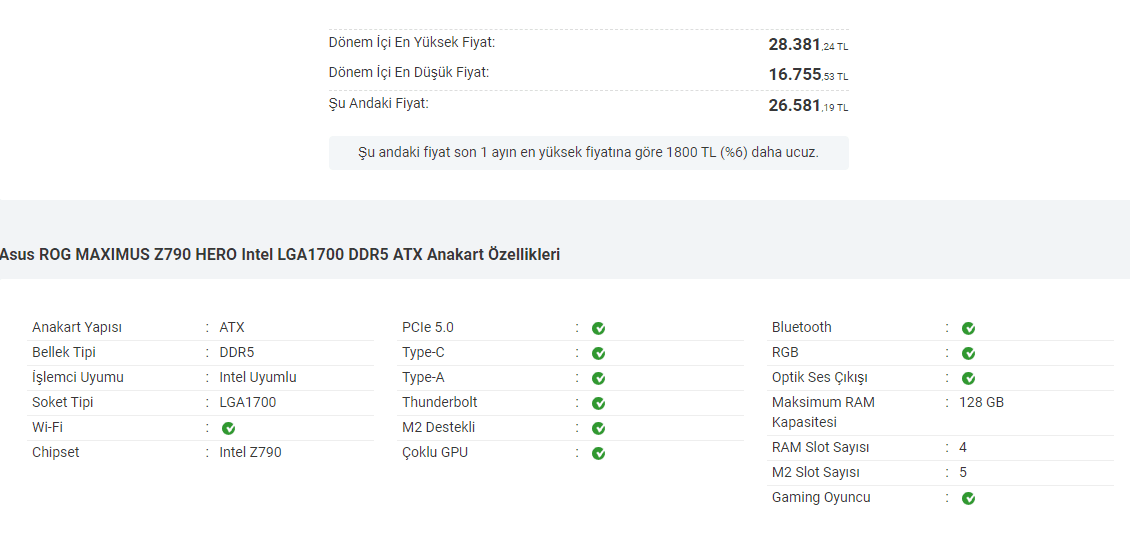
Task: Click the Type-C support check icon
Action: 598,353
